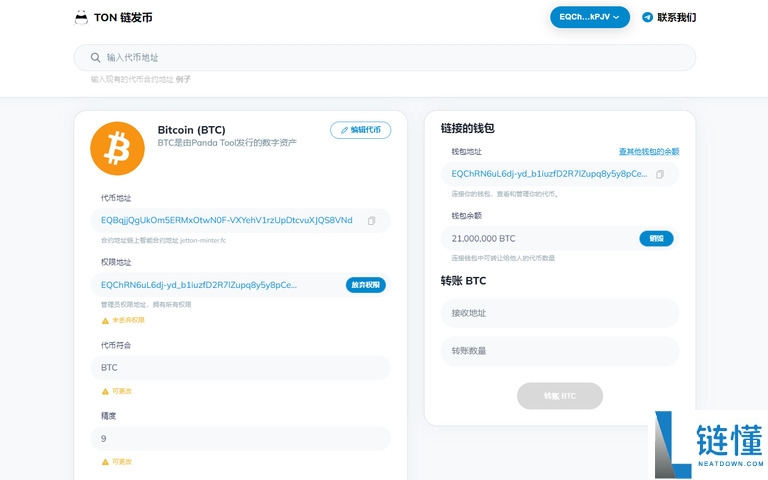Click the 转账 BTC transfer button

[560, 396]
